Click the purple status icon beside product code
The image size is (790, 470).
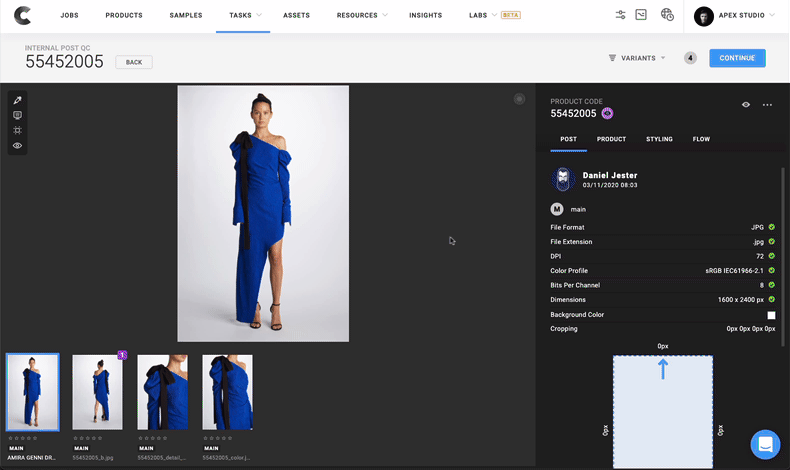click(x=607, y=113)
